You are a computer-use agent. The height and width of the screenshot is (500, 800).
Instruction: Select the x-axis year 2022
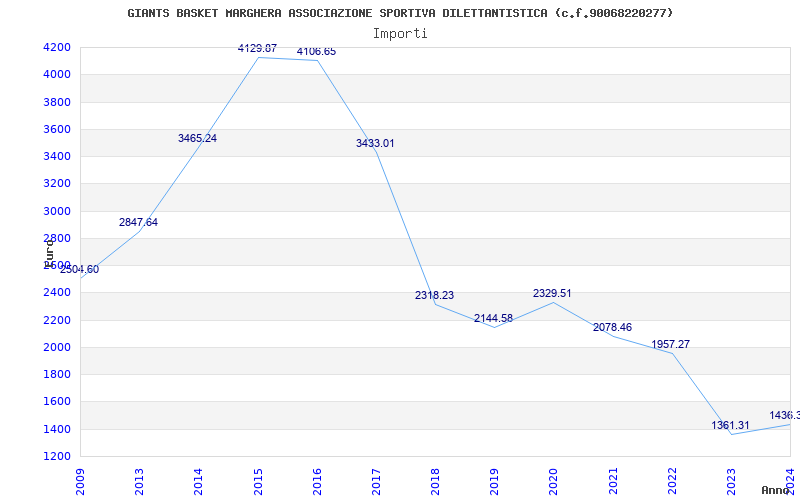[x=672, y=482]
